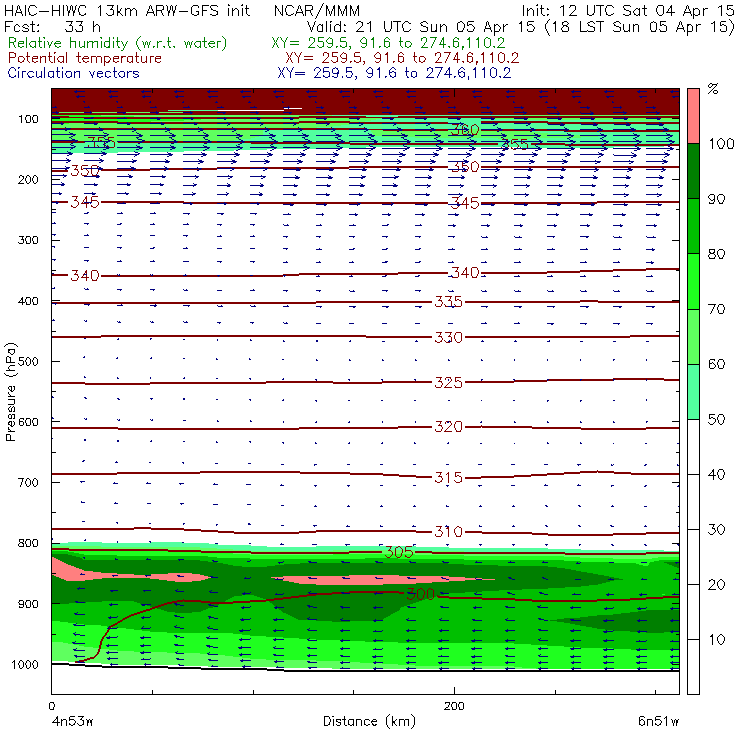Click the 'Distance (km)' axis title

click(370, 721)
